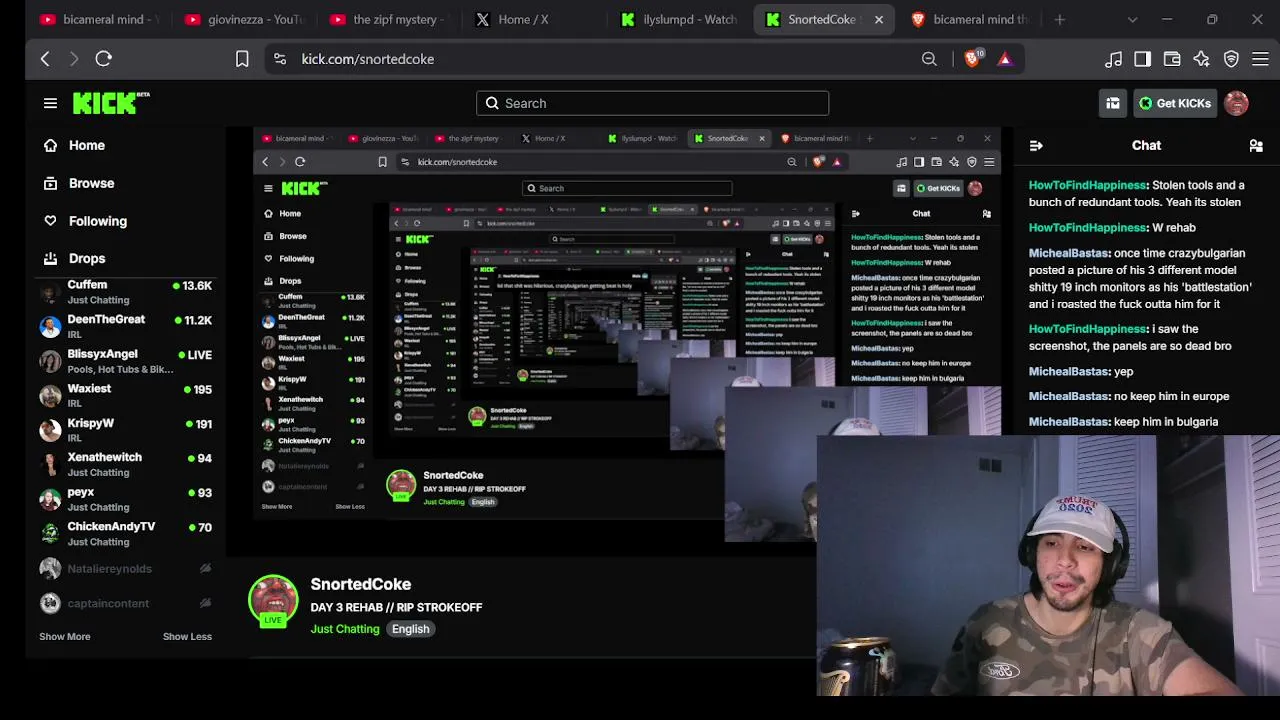
Task: Open site settings icon beside kick.com URL
Action: [x=280, y=59]
